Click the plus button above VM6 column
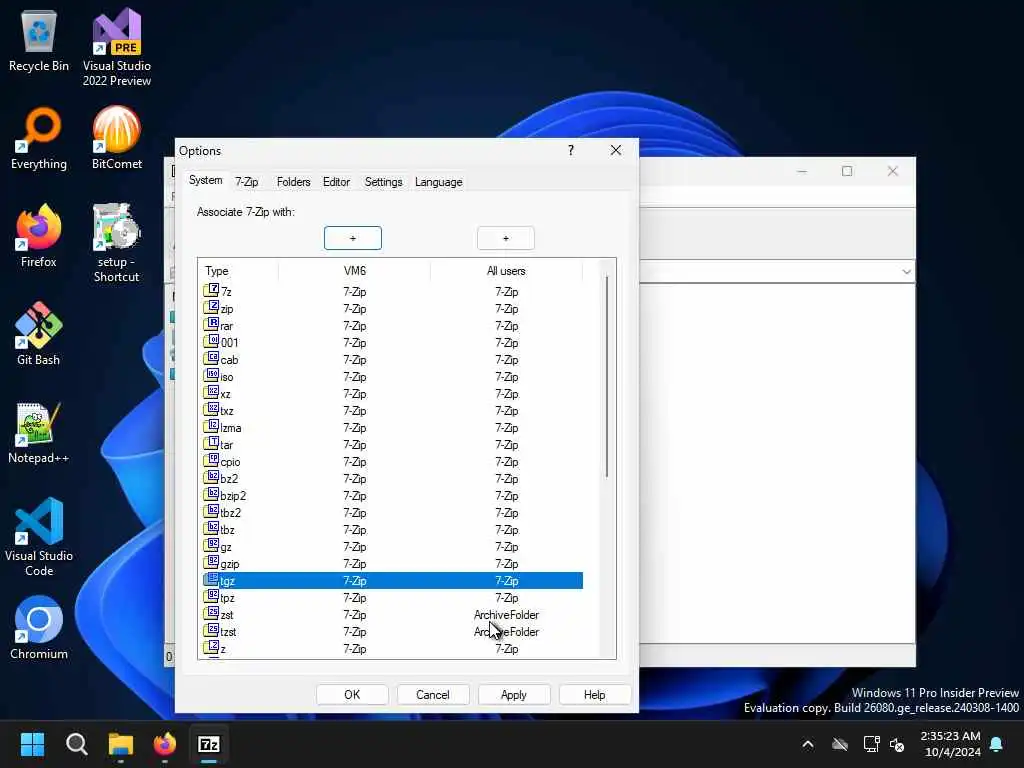This screenshot has width=1024, height=768. tap(353, 238)
